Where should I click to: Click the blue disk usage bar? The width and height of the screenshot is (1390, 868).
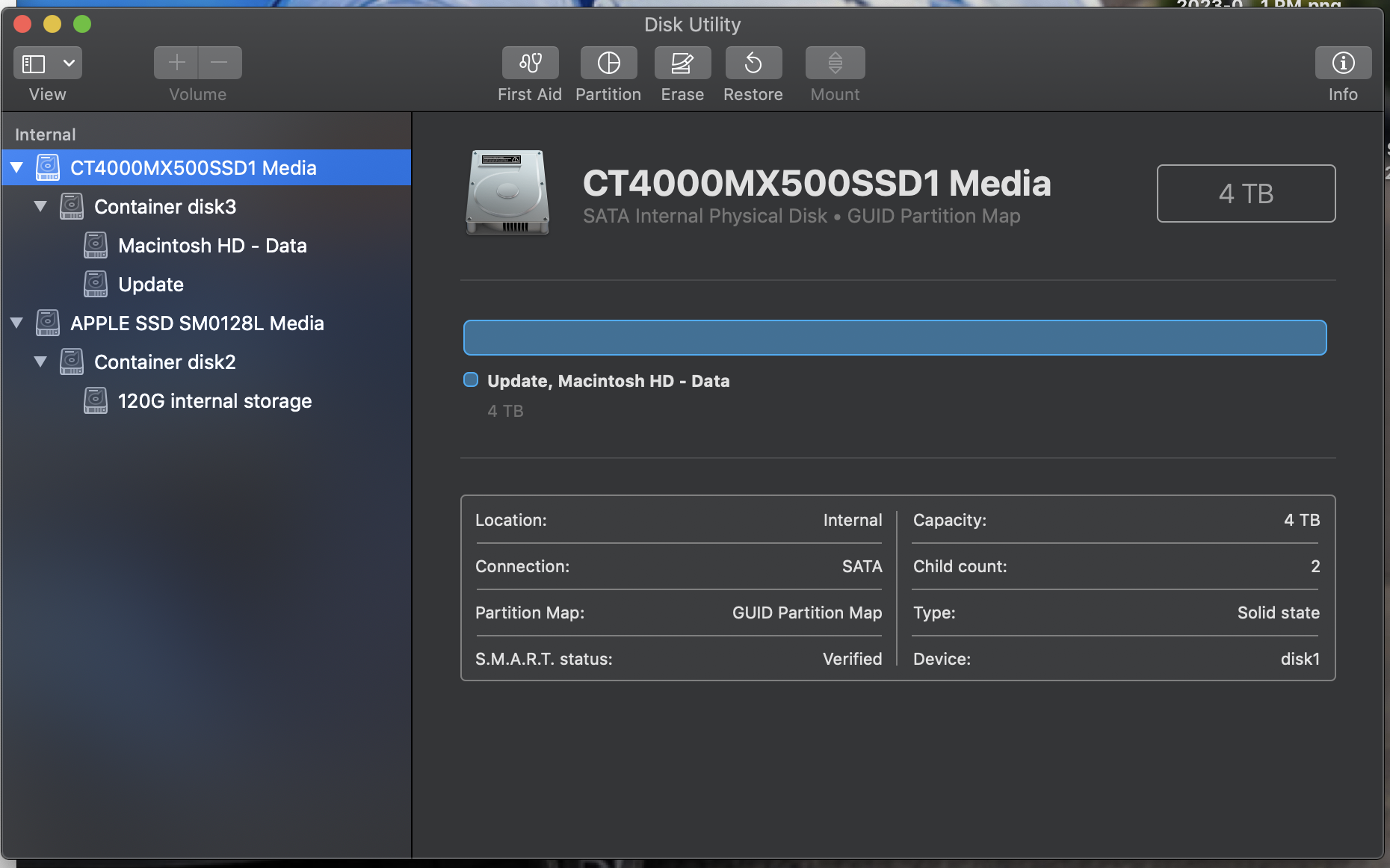click(x=895, y=338)
